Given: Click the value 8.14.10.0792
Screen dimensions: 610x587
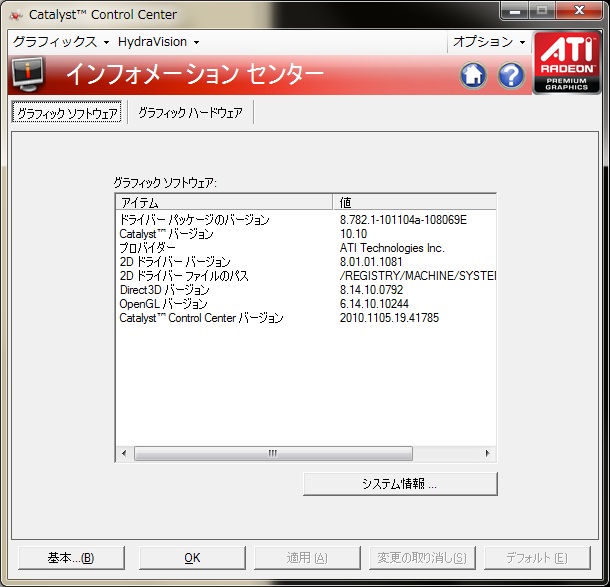Looking at the screenshot, I should click(x=372, y=290).
